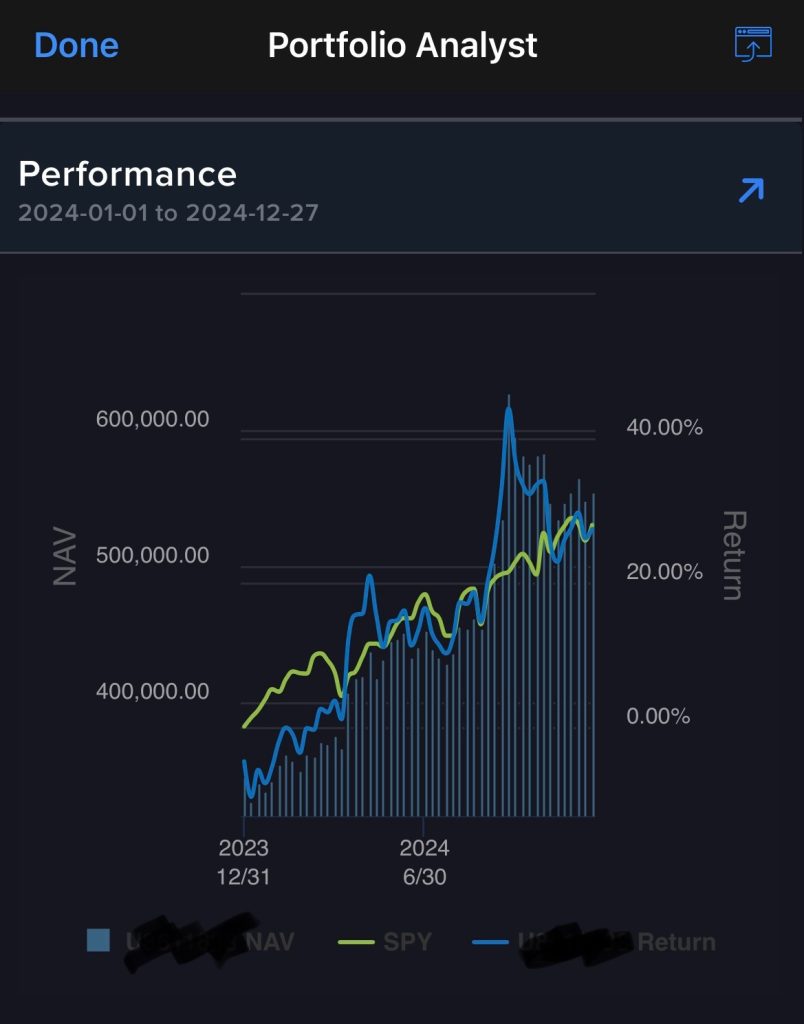The height and width of the screenshot is (1024, 804).
Task: Tap the 2024-01-01 to 2024-12-27 date range
Action: tap(168, 213)
